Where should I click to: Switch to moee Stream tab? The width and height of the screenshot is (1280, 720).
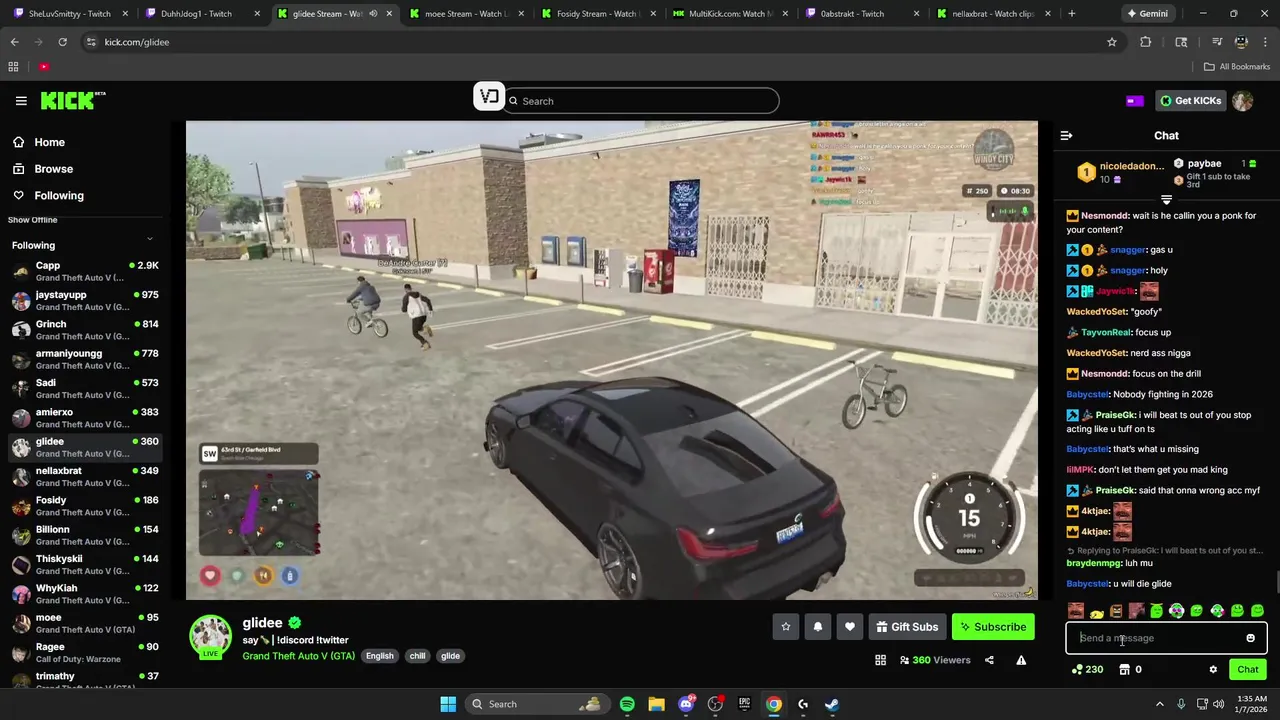coord(465,14)
